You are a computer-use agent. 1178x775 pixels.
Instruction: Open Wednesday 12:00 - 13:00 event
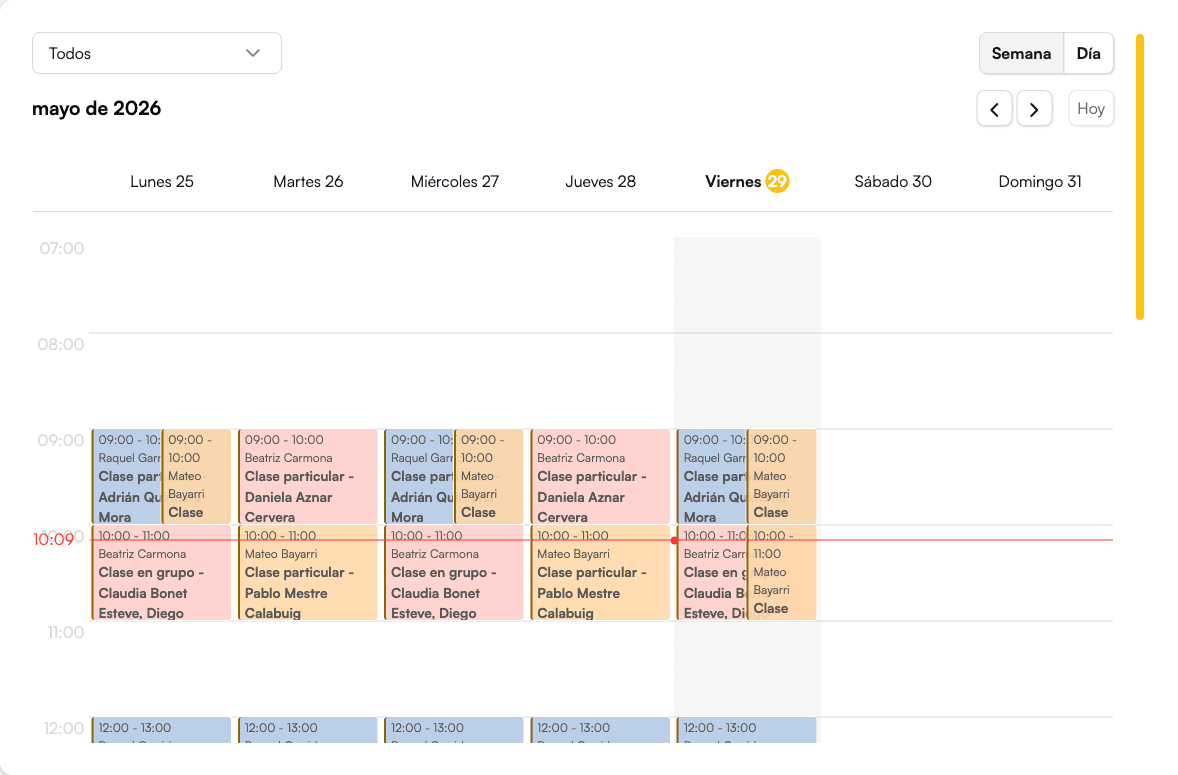(454, 730)
